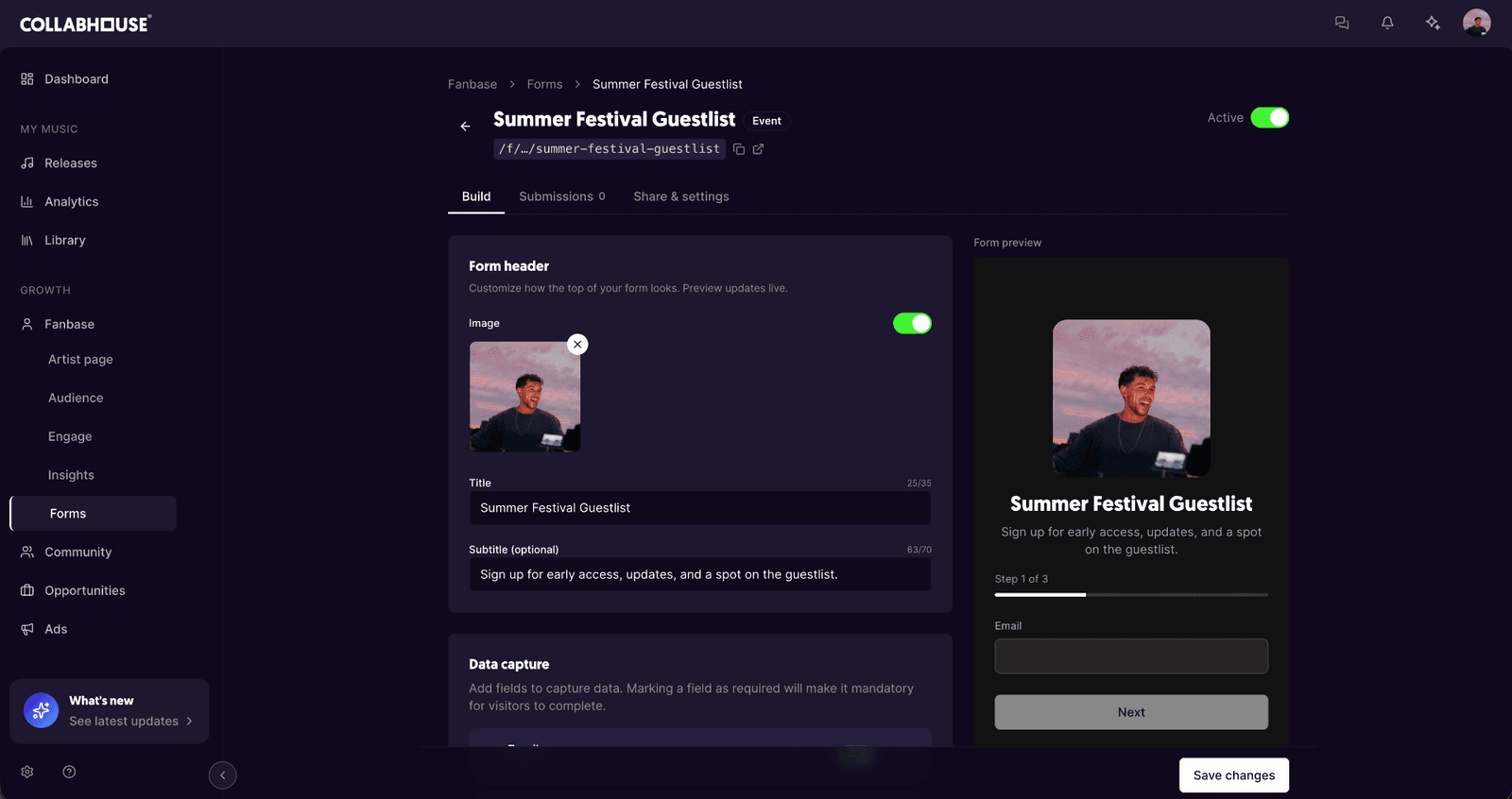
Task: Copy the form URL
Action: 739,149
